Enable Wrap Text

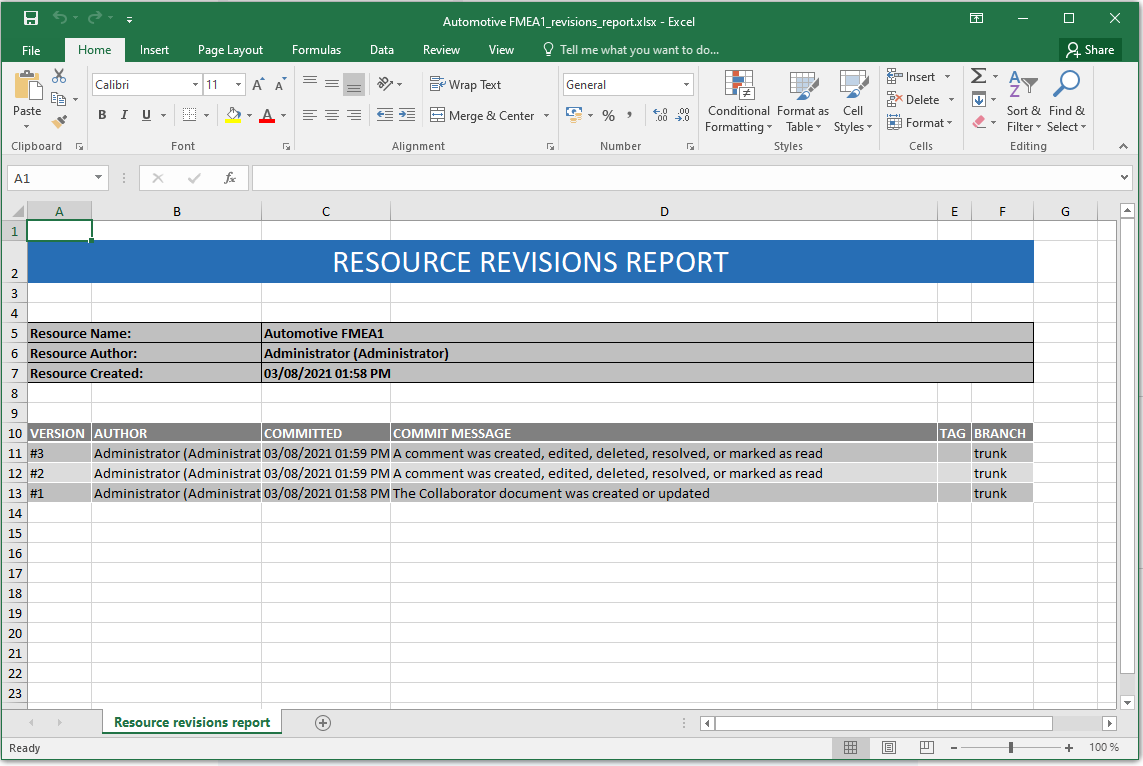tap(468, 84)
